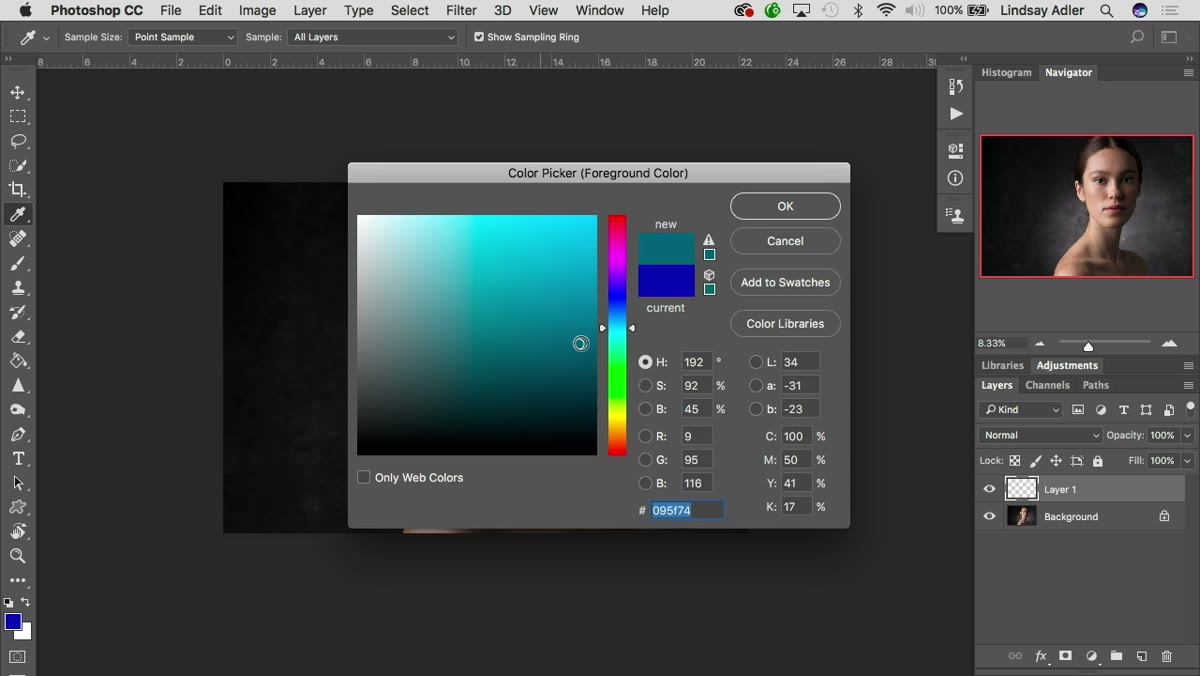
Task: Click OK in Color Picker
Action: [x=785, y=206]
